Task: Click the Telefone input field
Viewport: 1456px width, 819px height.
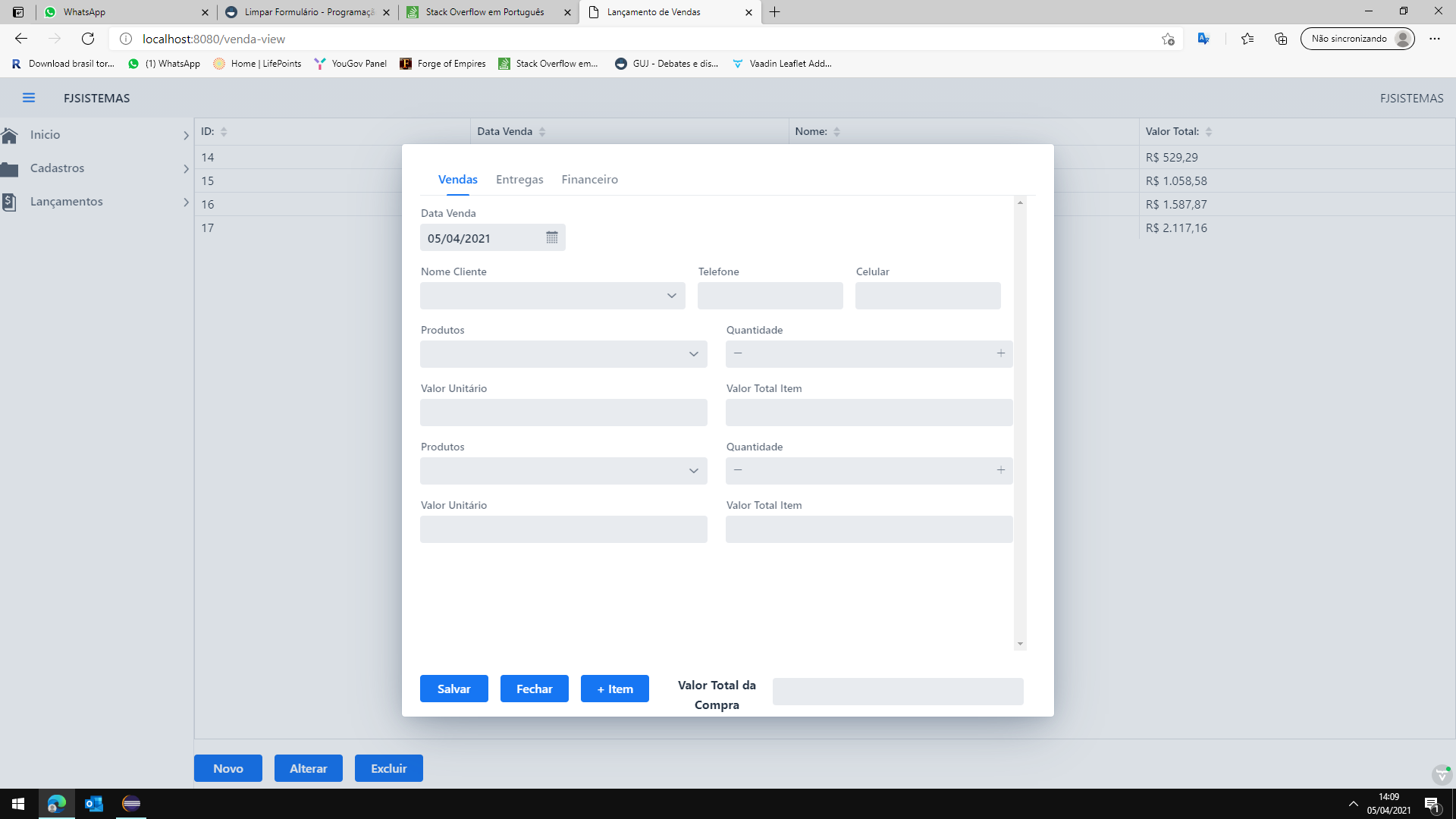Action: (x=770, y=296)
